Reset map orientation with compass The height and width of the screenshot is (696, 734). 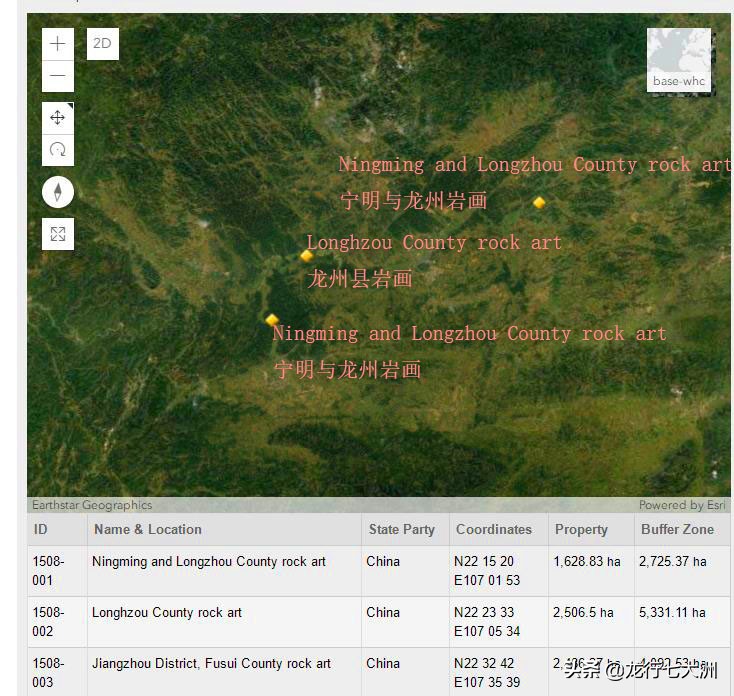tap(58, 192)
